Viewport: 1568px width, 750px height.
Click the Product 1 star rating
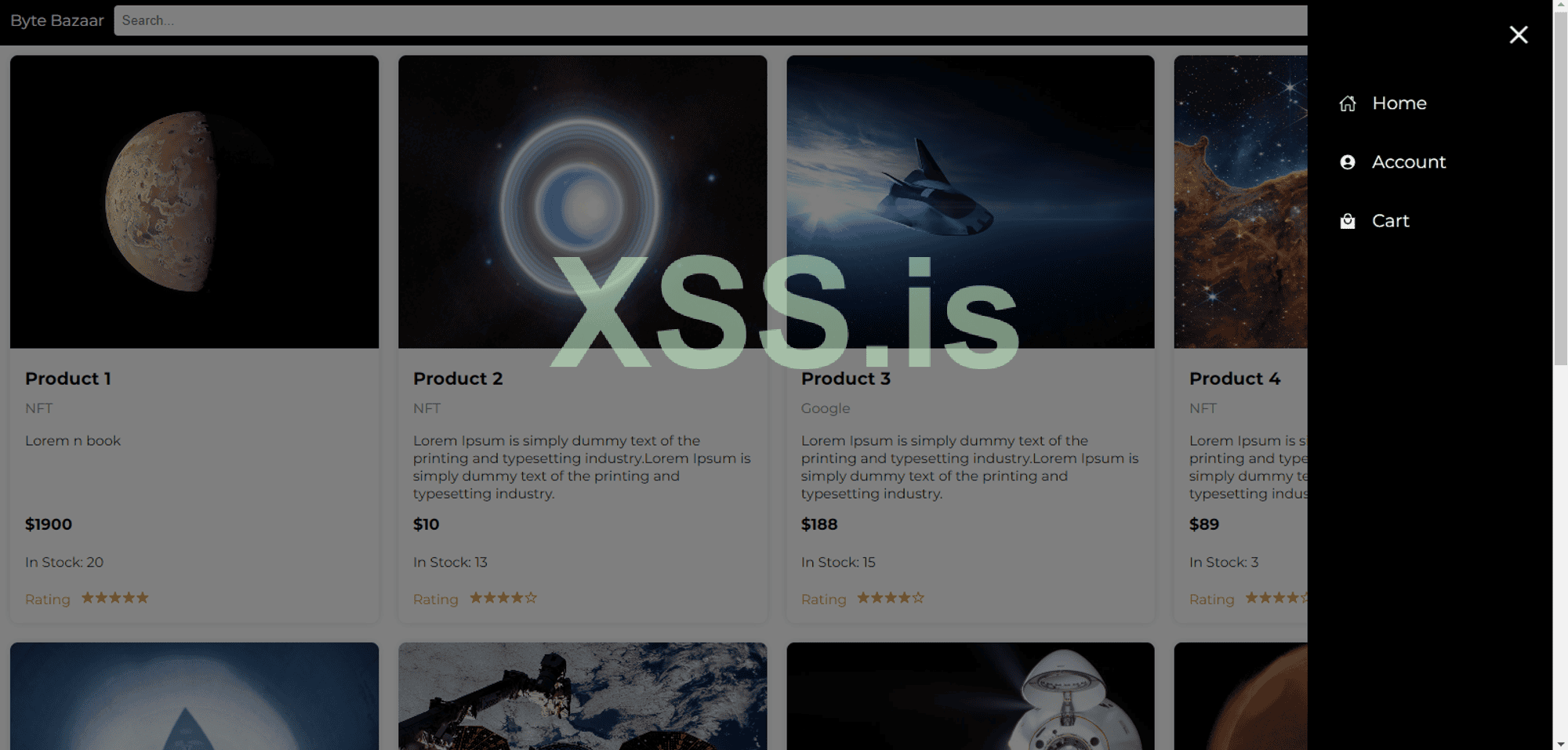pos(115,598)
